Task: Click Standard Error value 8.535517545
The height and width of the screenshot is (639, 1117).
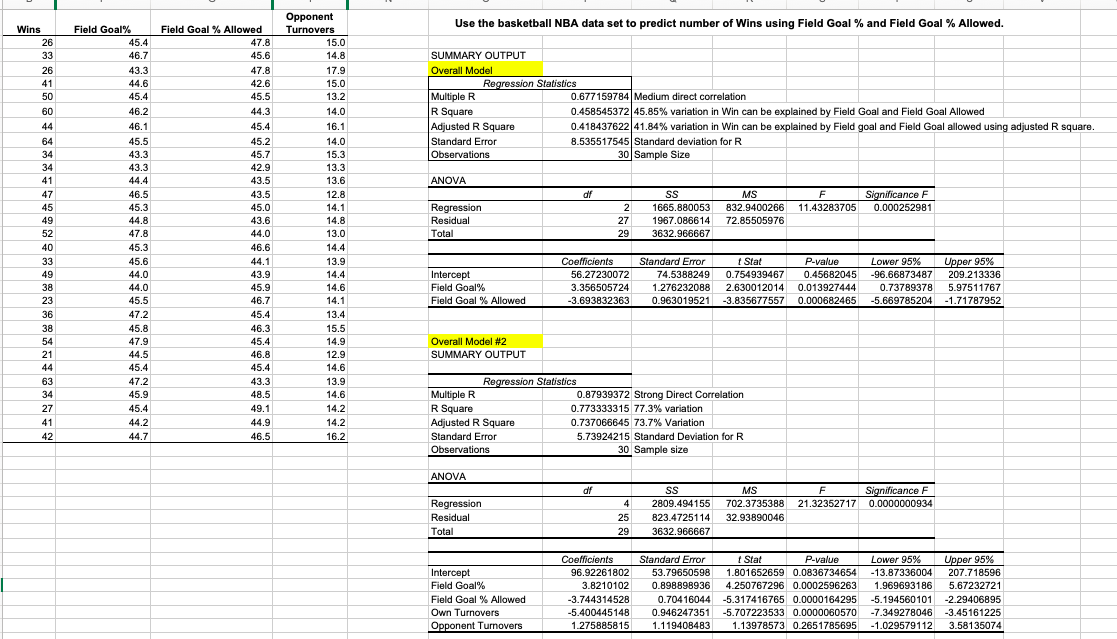Action: [x=600, y=142]
